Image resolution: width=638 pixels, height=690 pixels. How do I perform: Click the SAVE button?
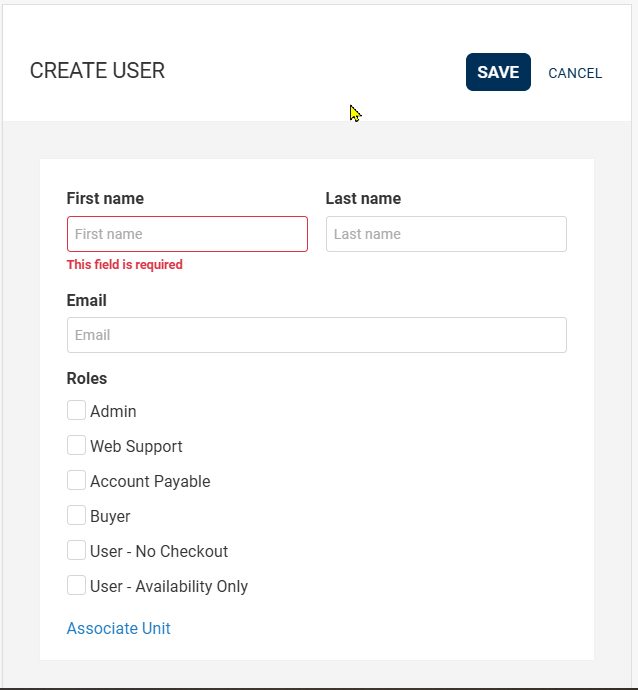(498, 72)
